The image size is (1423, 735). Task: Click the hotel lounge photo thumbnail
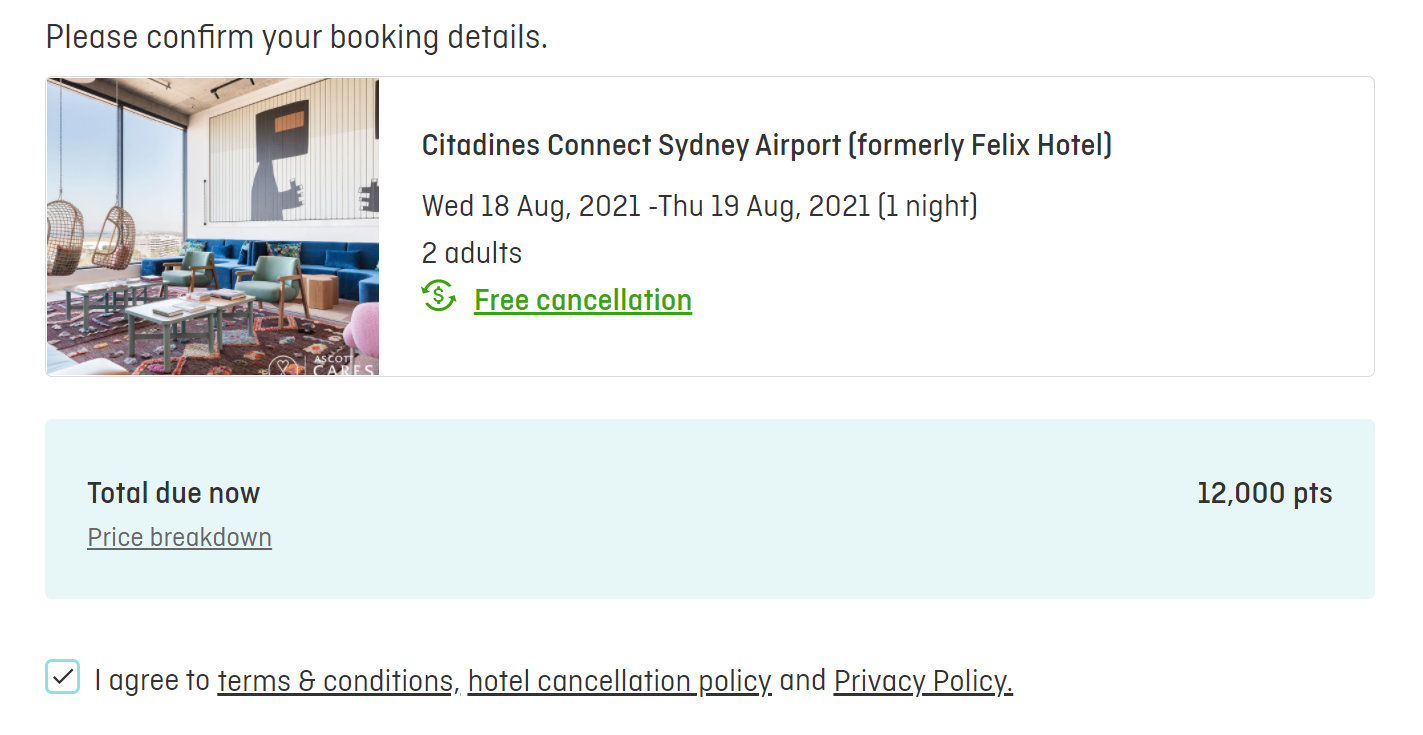pos(212,227)
